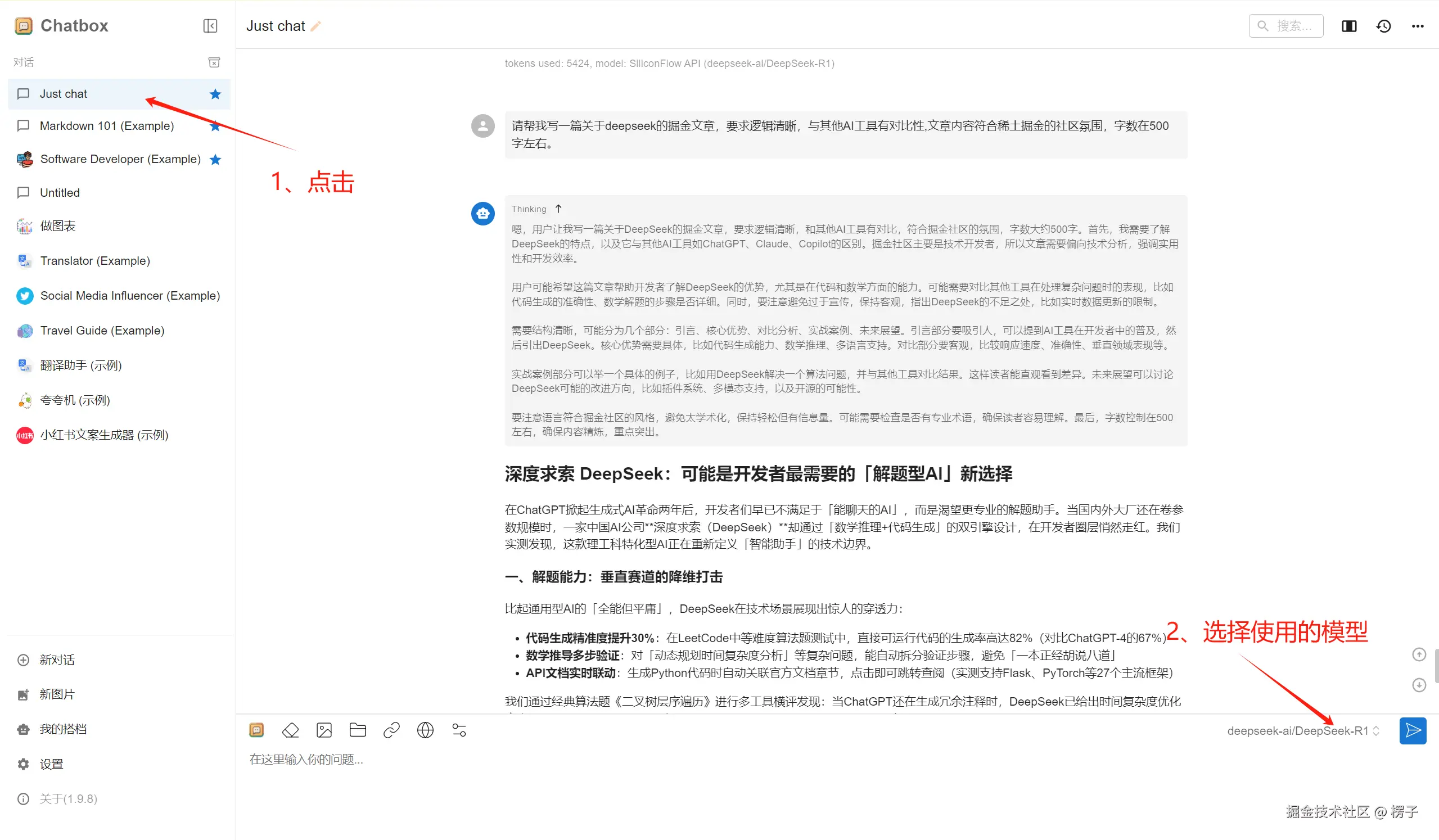The height and width of the screenshot is (840, 1439).
Task: Attach a file with folder icon
Action: tap(358, 730)
